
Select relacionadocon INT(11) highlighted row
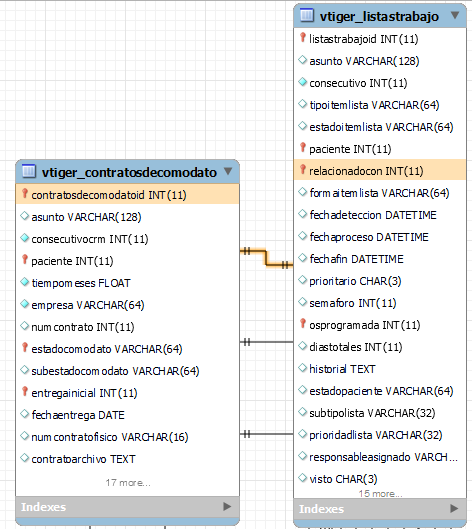point(380,171)
